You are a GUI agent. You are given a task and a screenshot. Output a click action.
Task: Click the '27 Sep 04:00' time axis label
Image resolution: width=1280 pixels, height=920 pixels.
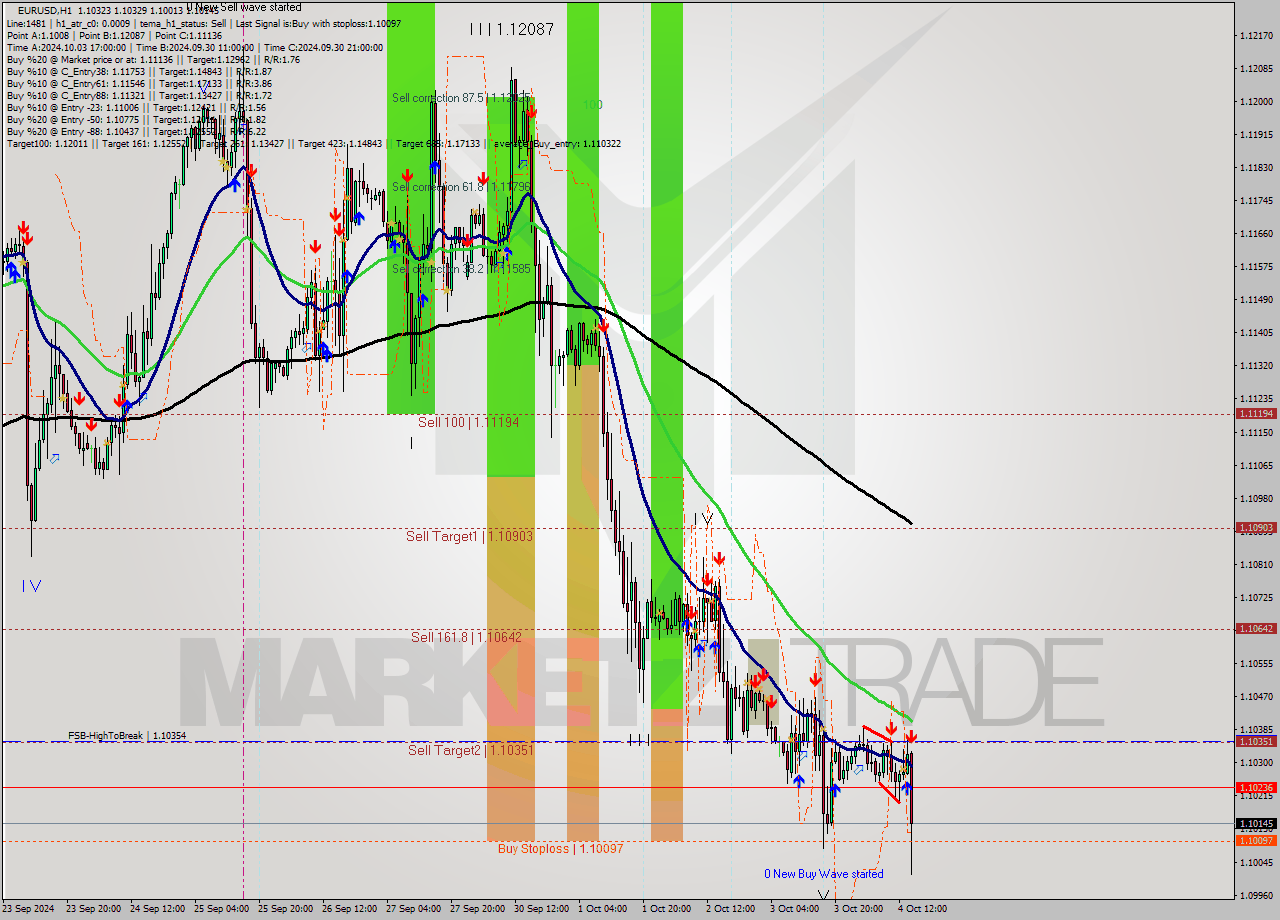click(x=413, y=909)
